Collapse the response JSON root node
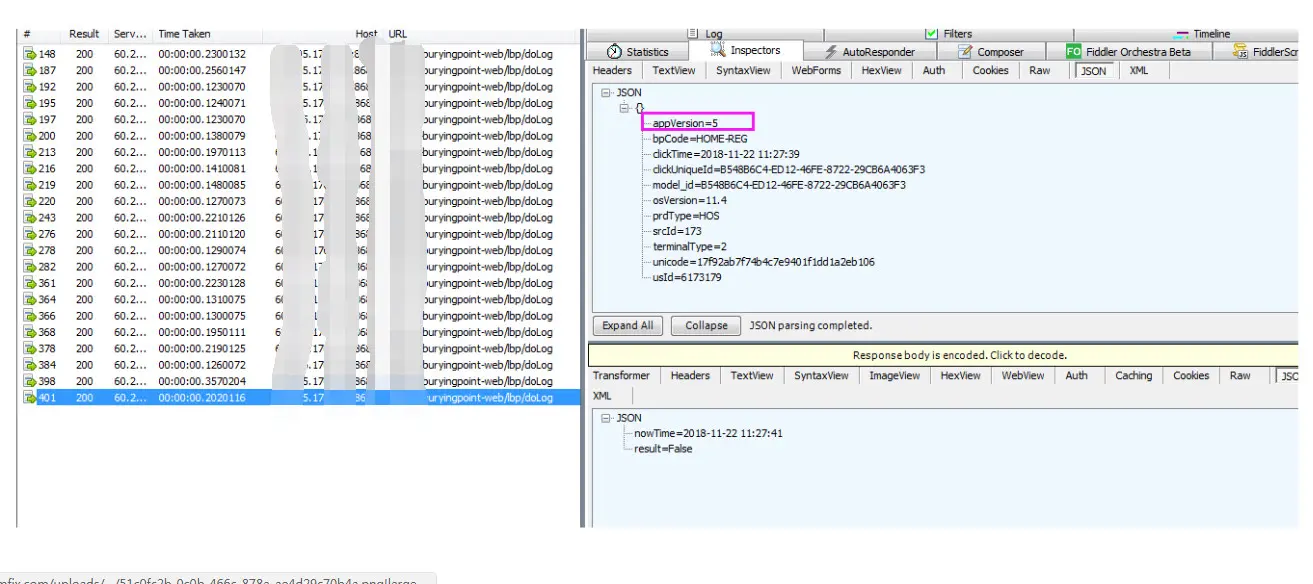 (606, 418)
